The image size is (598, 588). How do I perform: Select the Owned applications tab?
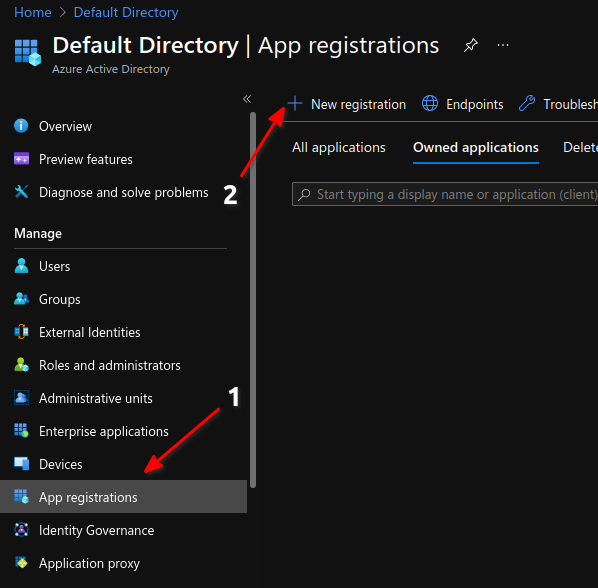476,148
